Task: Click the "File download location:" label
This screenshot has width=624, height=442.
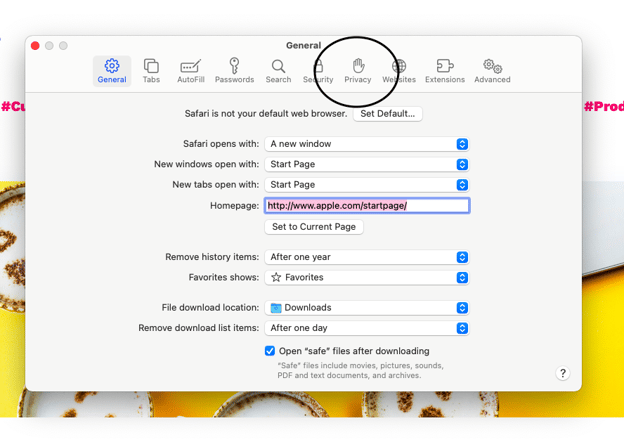Action: click(210, 308)
